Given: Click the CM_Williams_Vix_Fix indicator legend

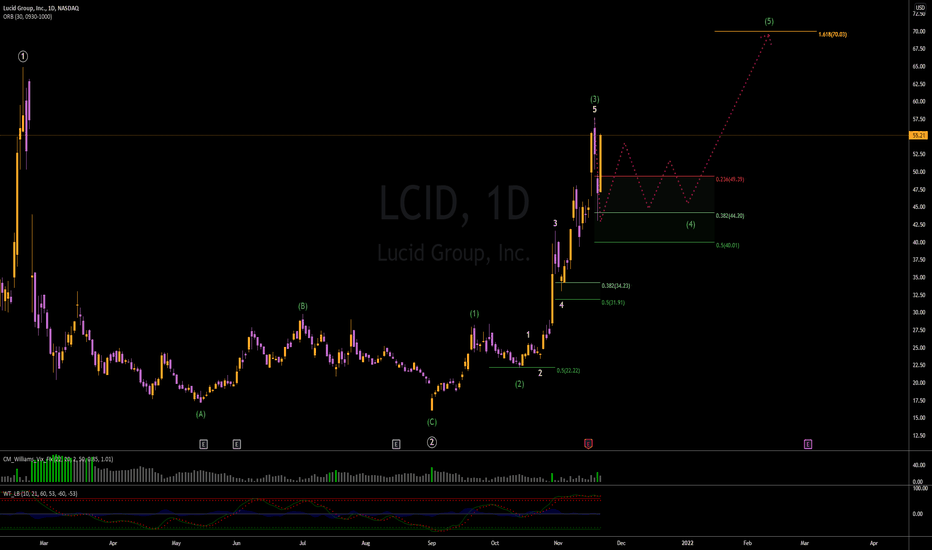Looking at the screenshot, I should 58,459.
